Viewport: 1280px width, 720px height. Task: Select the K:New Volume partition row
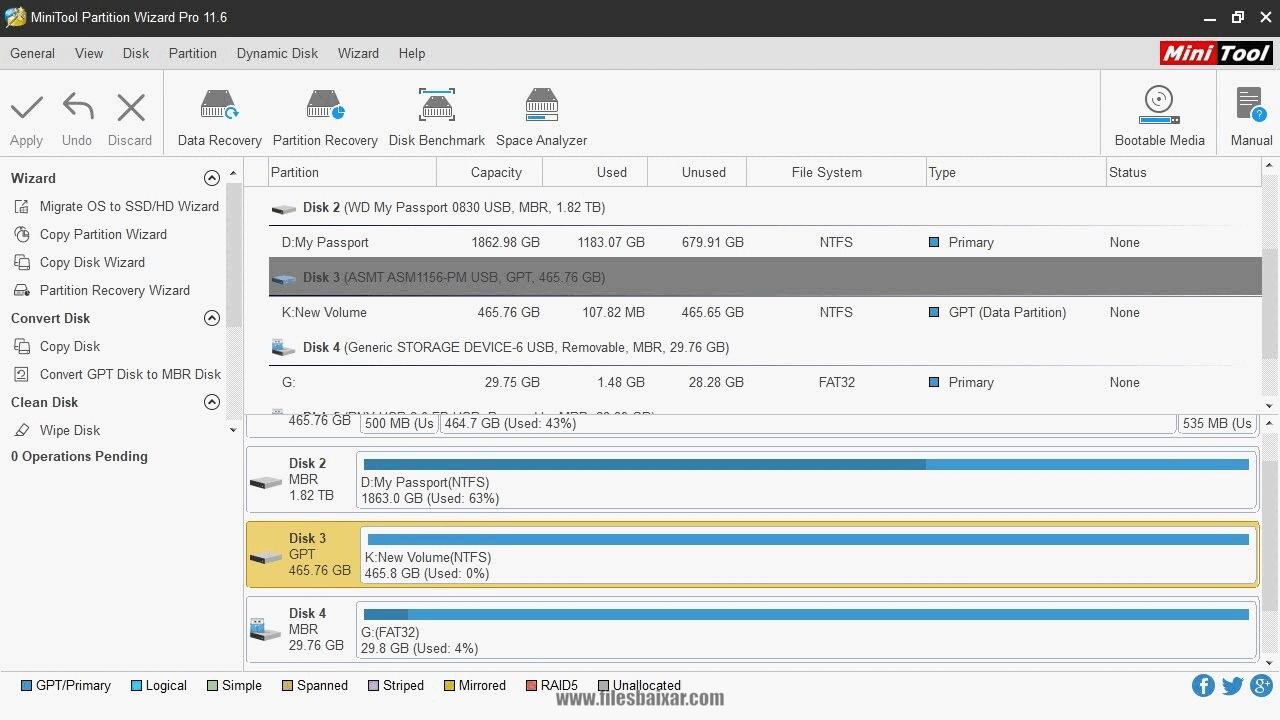tap(765, 312)
